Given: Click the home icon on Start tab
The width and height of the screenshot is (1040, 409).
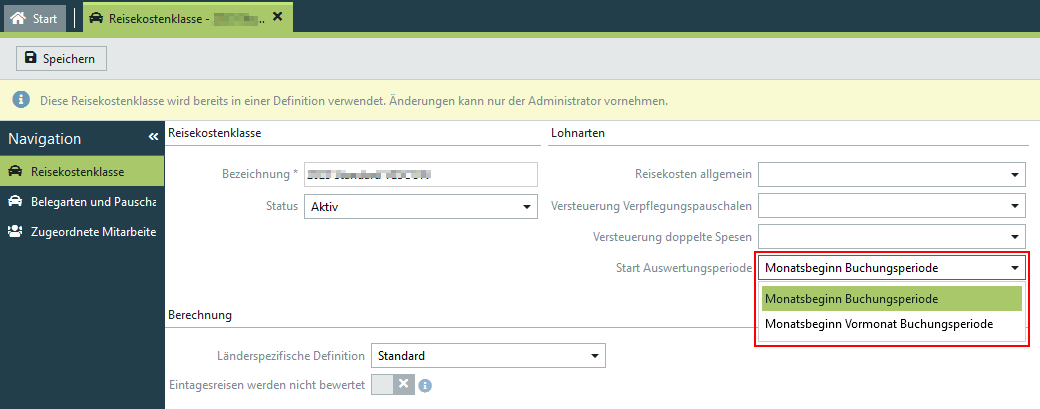Looking at the screenshot, I should [18, 17].
